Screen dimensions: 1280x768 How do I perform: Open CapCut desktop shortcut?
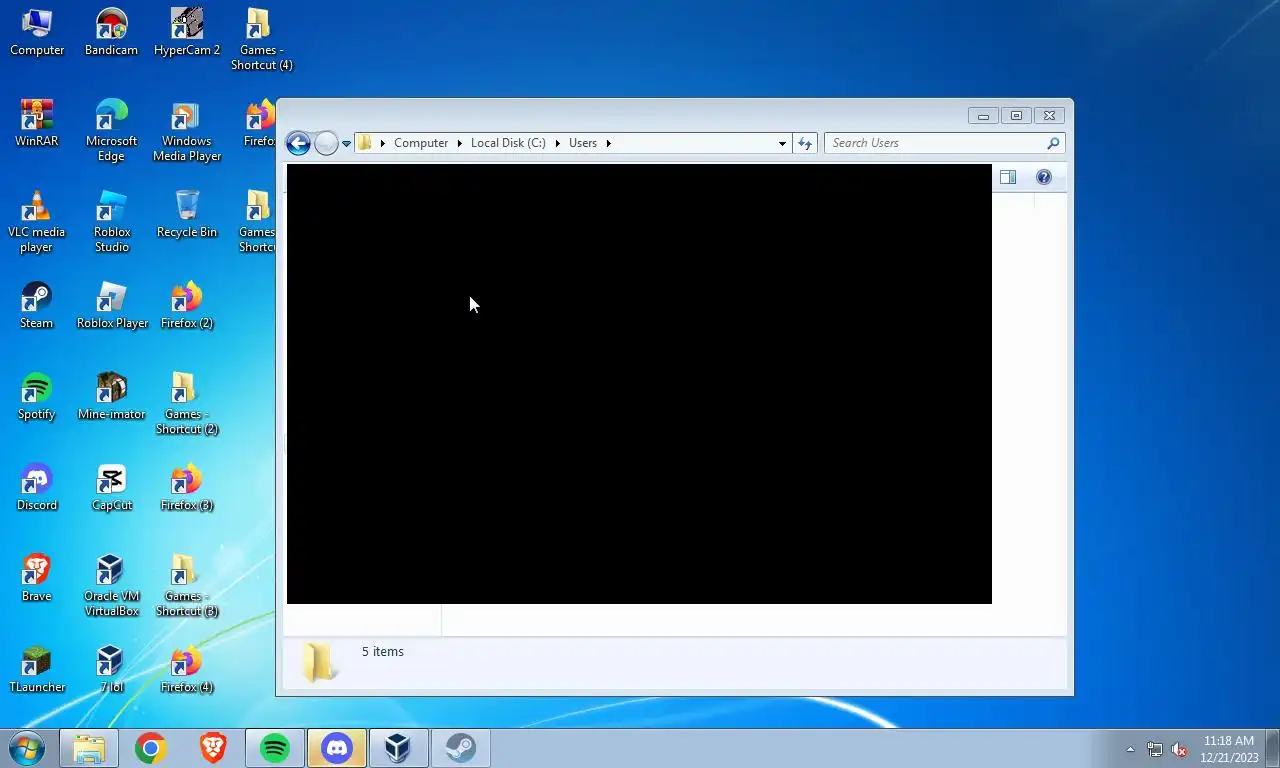coord(111,487)
